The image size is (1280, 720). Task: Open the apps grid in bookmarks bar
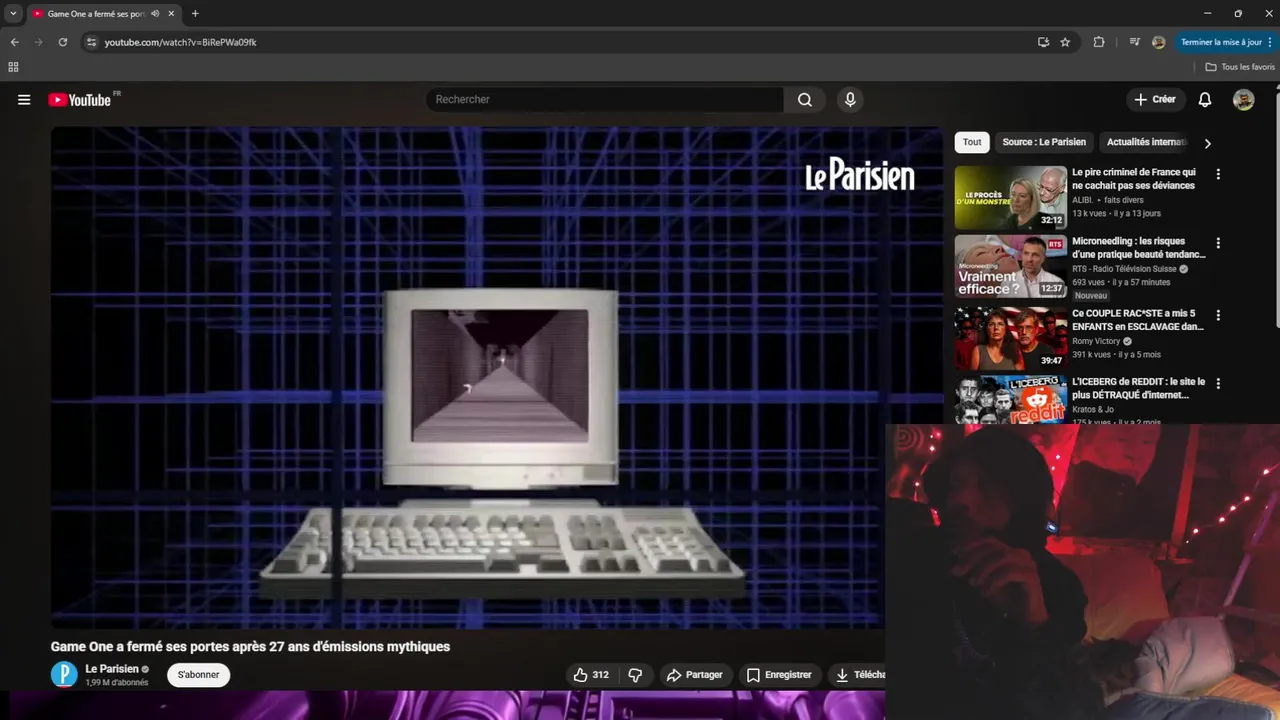point(13,67)
